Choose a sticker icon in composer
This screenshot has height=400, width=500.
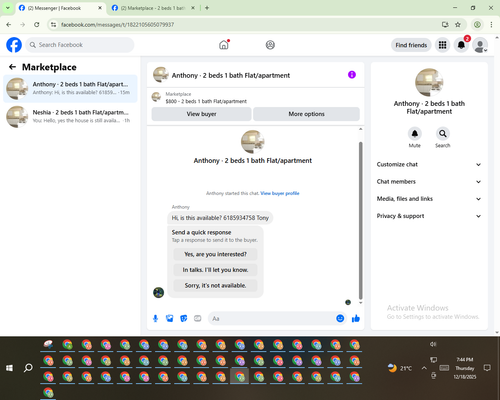point(184,319)
